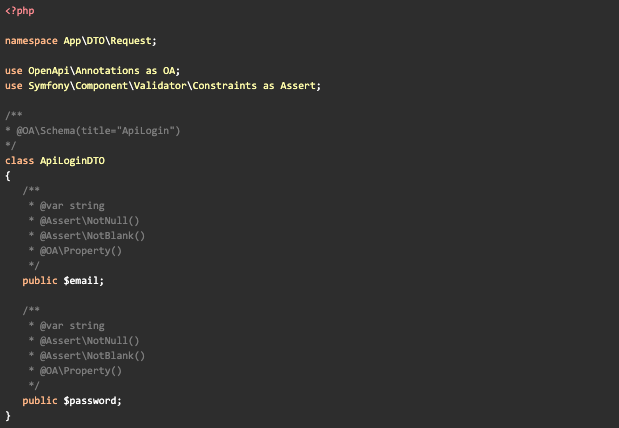Click the class keyword
This screenshot has width=619, height=428.
coord(19,161)
